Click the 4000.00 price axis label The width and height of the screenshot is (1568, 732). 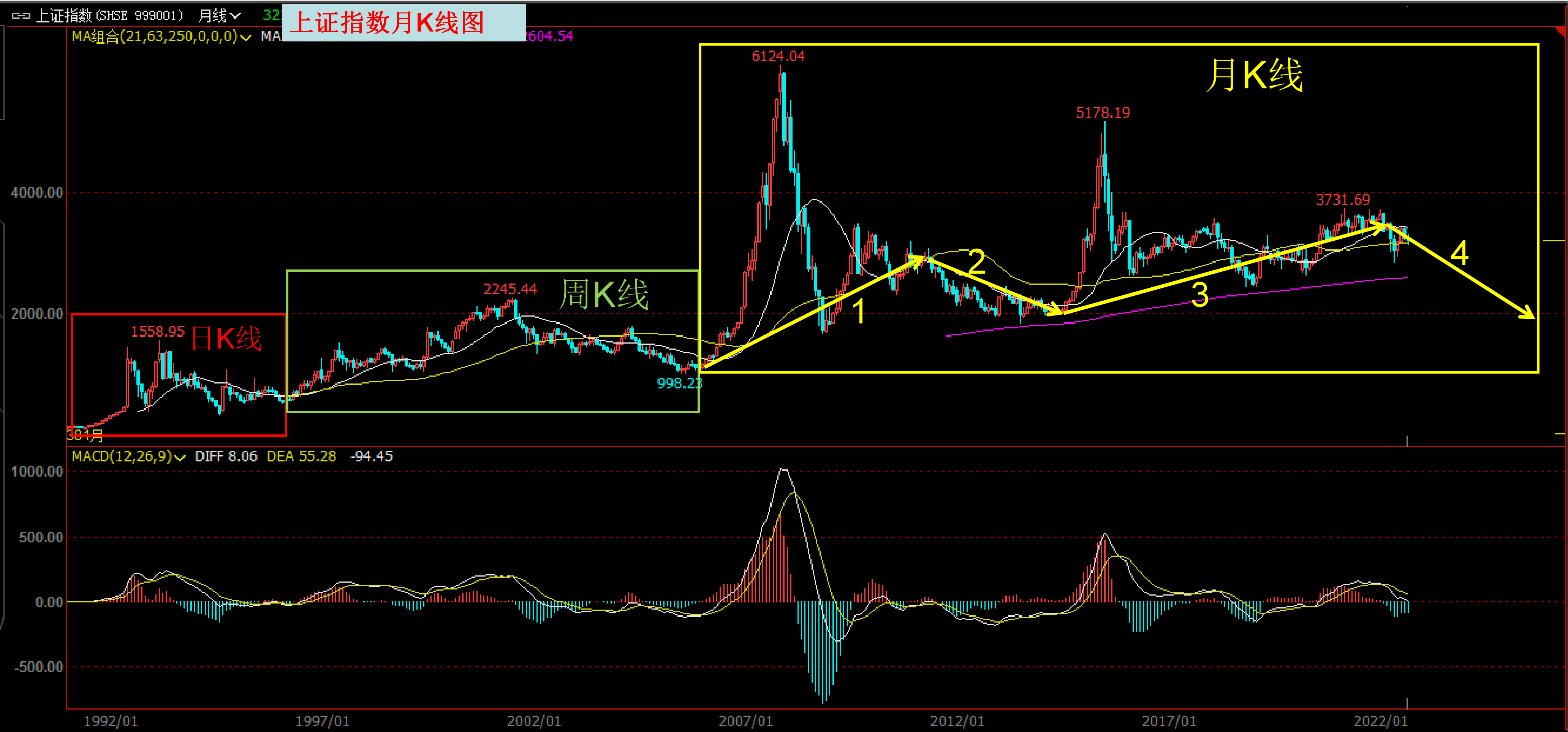point(37,193)
